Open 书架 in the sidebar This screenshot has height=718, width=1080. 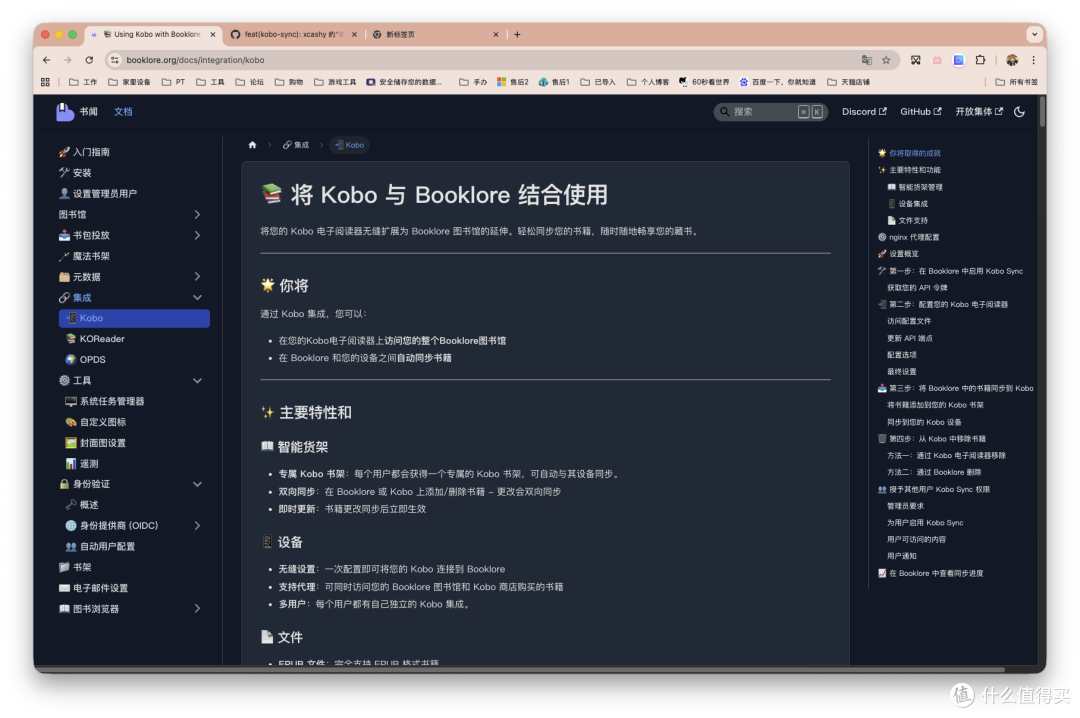pos(75,567)
